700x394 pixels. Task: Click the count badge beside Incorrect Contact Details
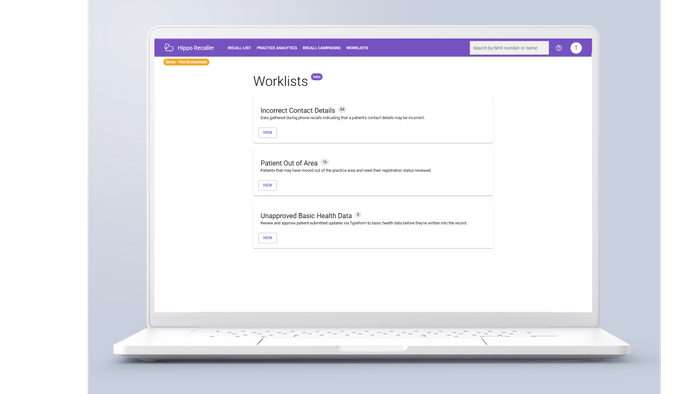coord(342,109)
